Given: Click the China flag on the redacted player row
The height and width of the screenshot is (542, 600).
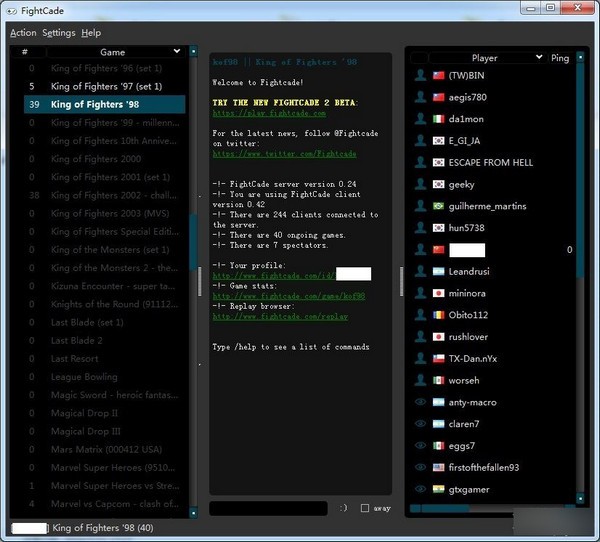Looking at the screenshot, I should pos(439,250).
